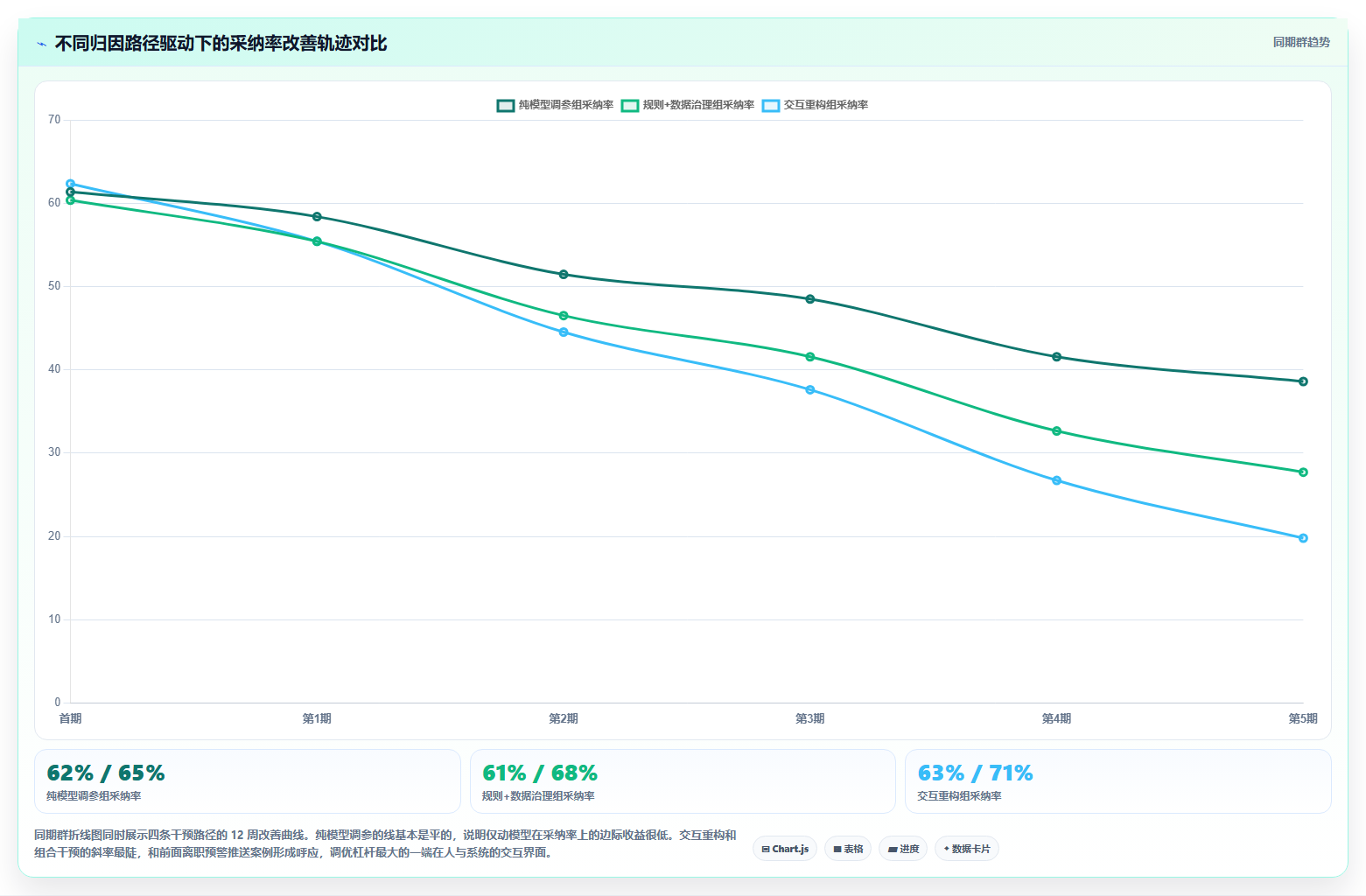This screenshot has height=896, width=1366.
Task: Select the dark green data point at 首期
Action: (70, 192)
